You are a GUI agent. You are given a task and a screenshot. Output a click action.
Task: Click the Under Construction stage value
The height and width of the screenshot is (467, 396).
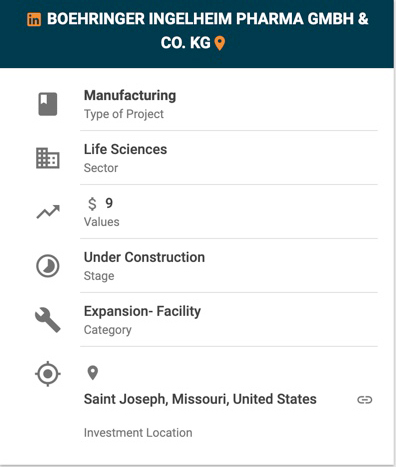click(144, 257)
